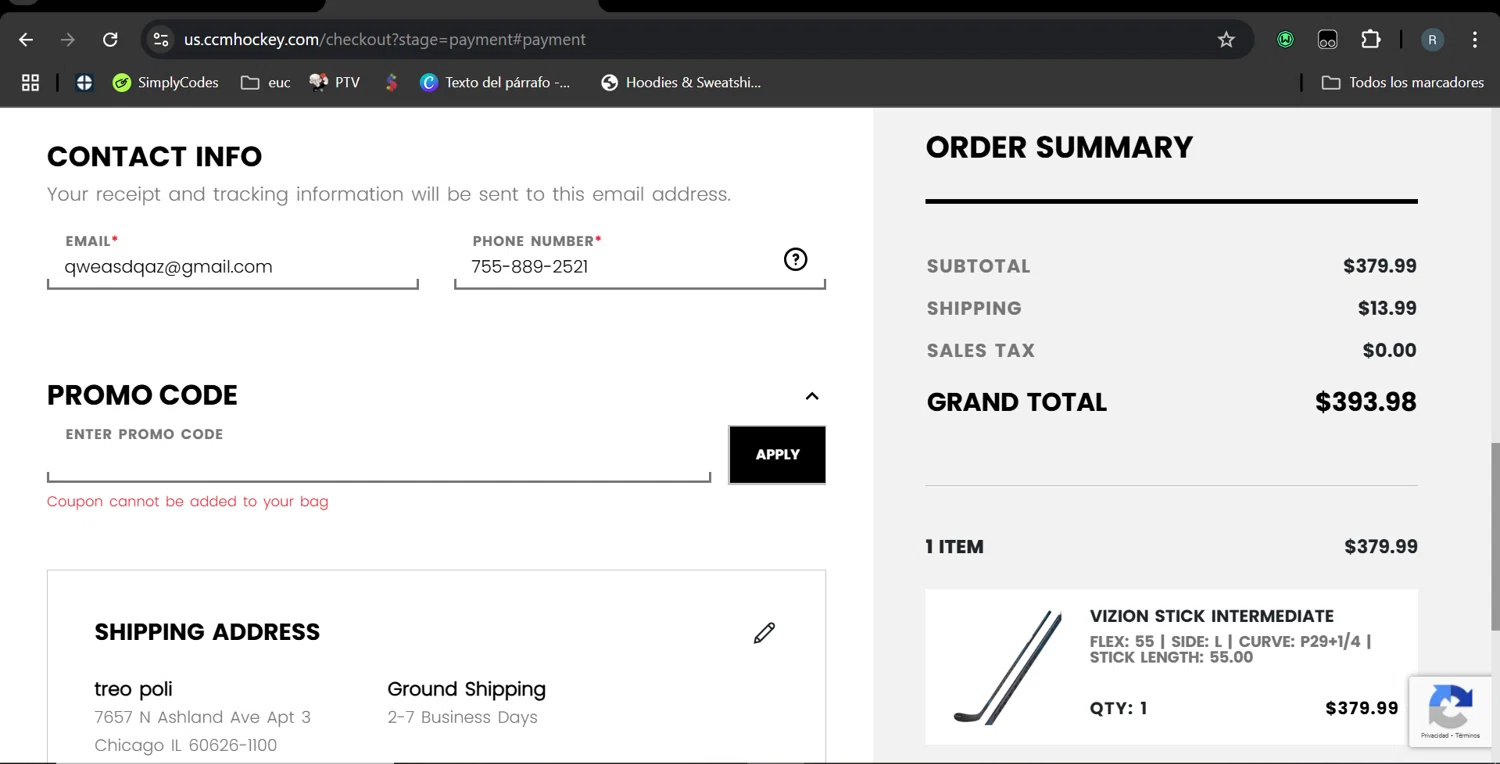Click the reCAPTCHA badge

pyautogui.click(x=1450, y=711)
